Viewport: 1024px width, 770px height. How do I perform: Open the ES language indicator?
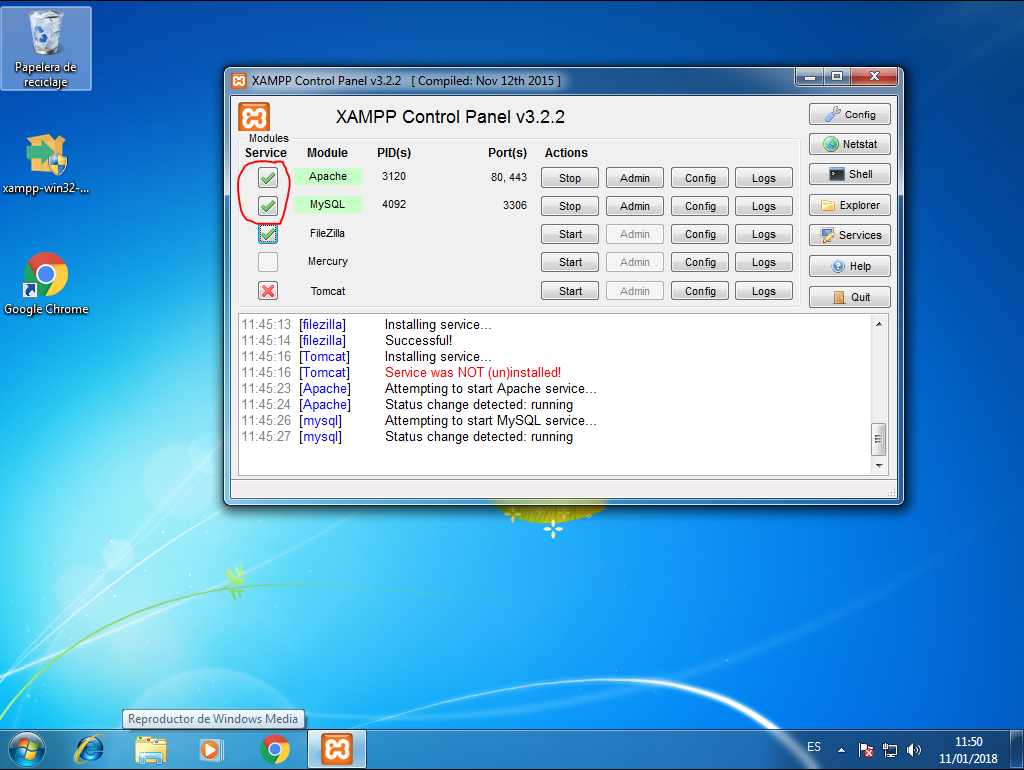[813, 747]
